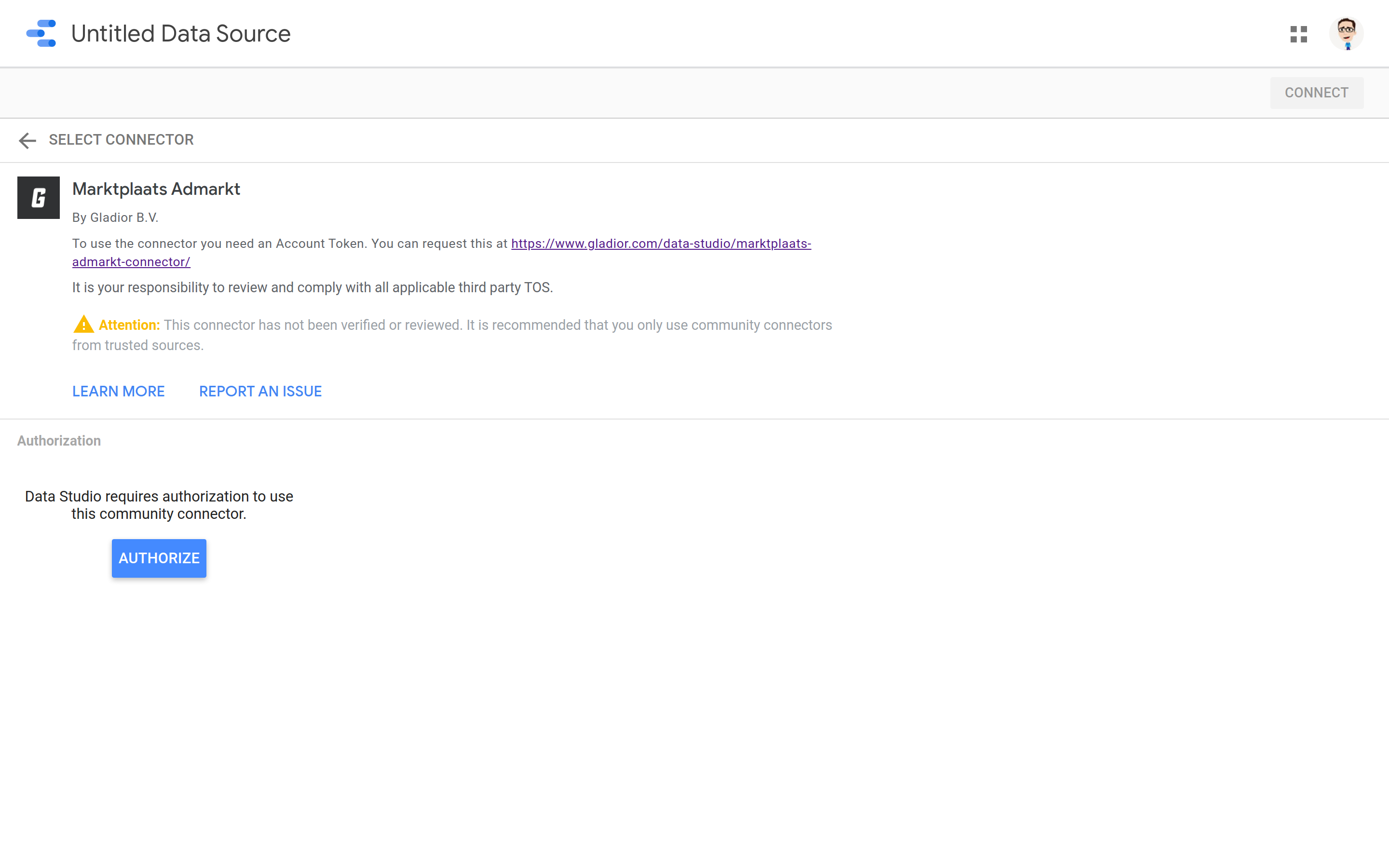
Task: Click the Data Studio requires authorization message
Action: coord(159,504)
